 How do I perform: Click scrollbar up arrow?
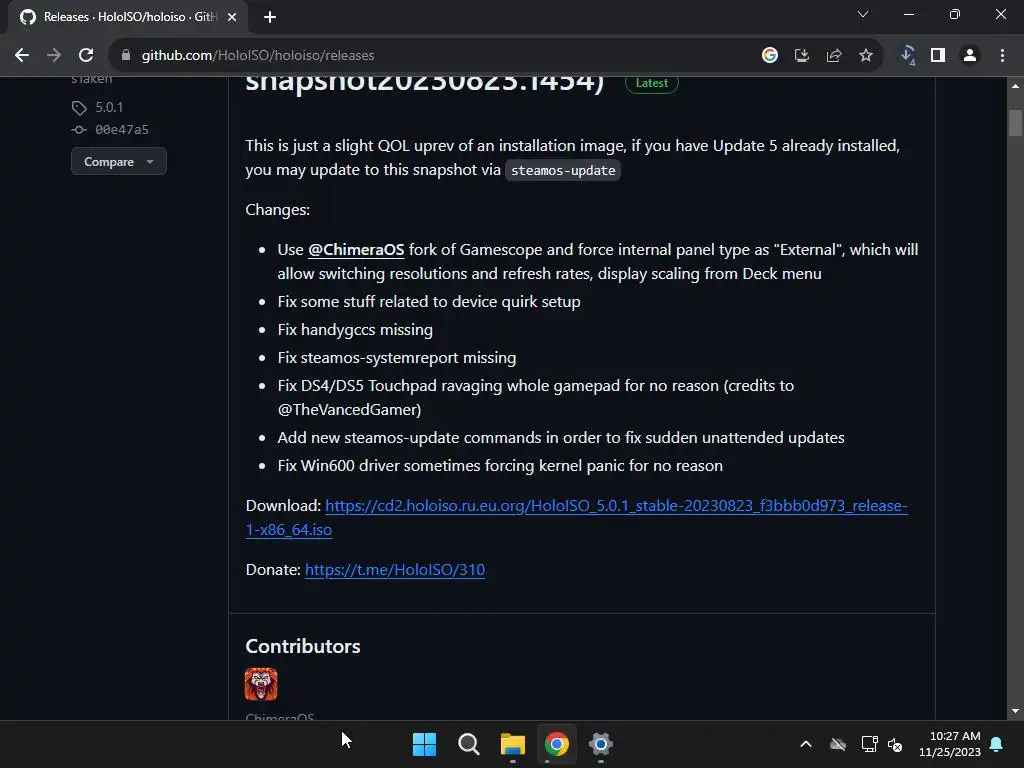click(x=1015, y=86)
